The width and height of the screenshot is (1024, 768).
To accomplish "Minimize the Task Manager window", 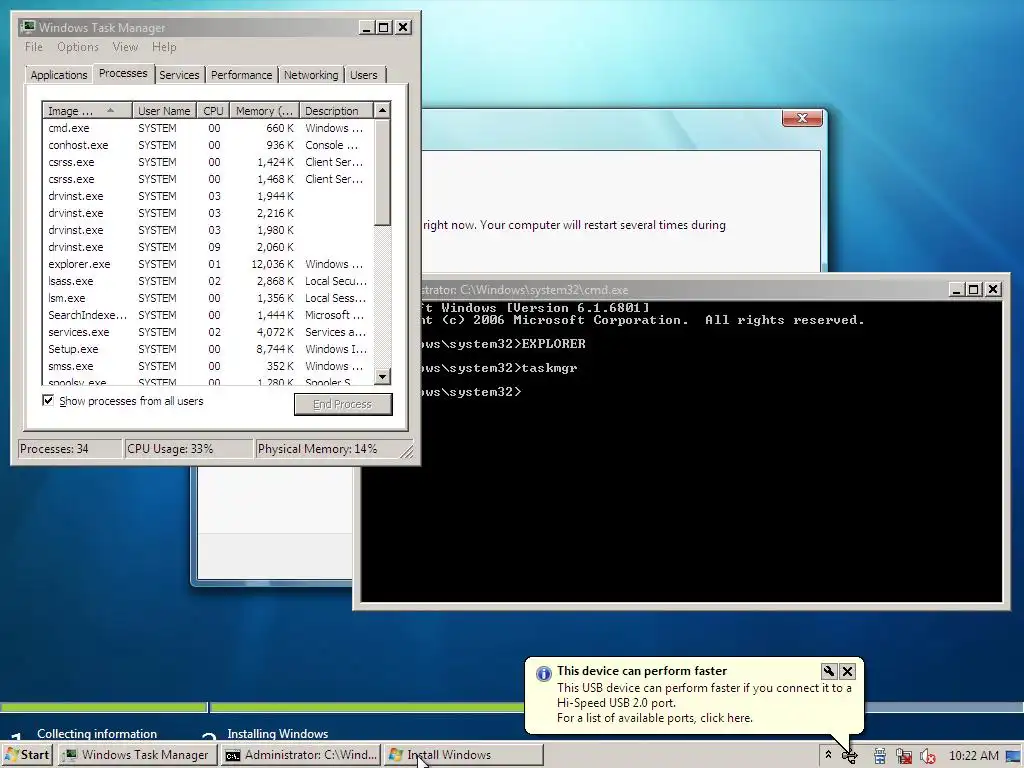I will click(366, 27).
